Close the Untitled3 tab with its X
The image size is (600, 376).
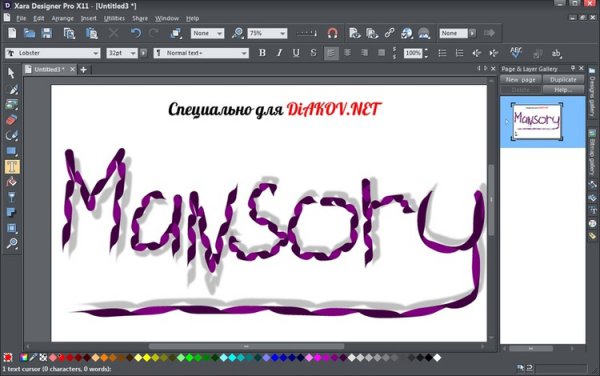[72, 69]
